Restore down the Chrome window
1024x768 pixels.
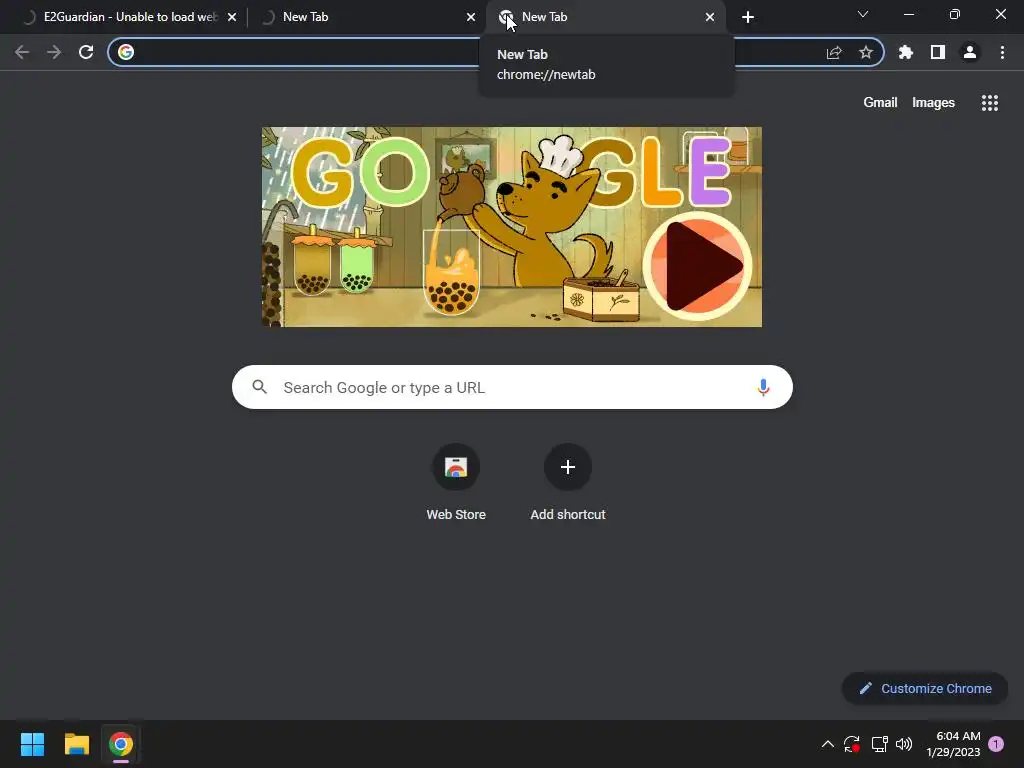955,14
